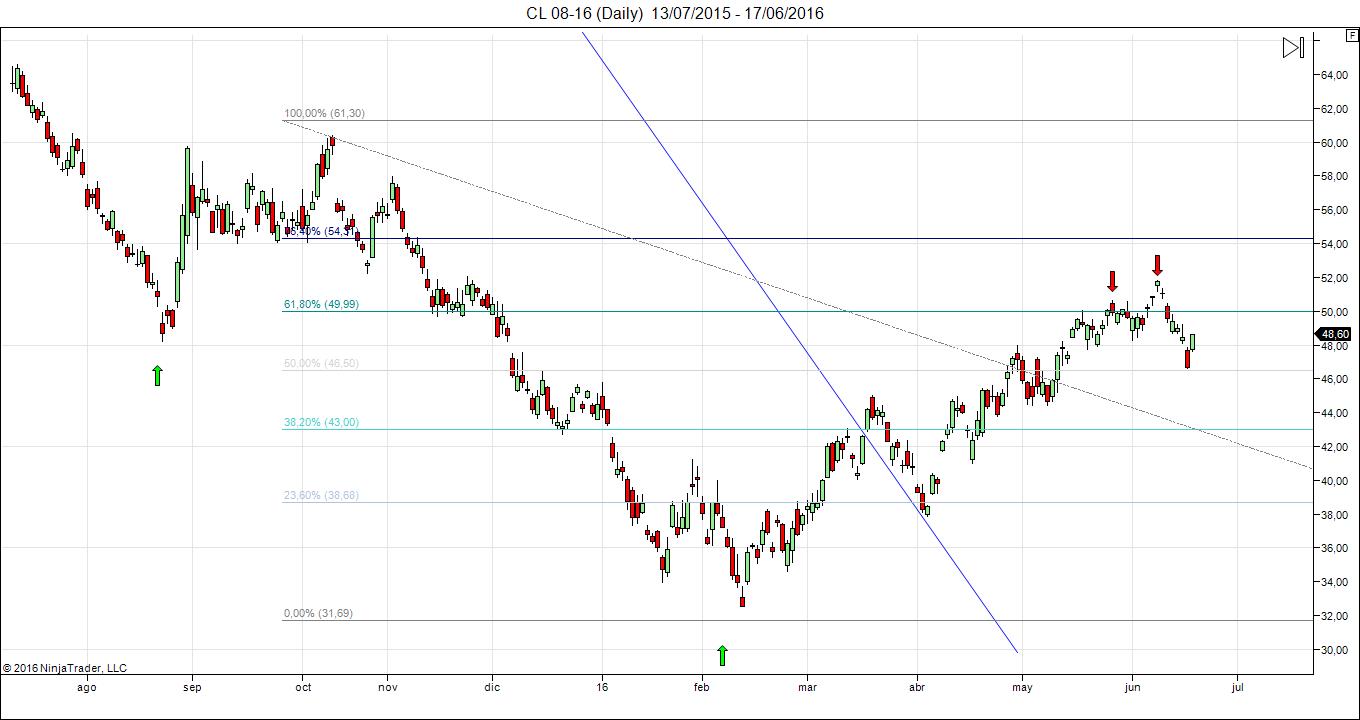
Task: Click the 46,00 price axis label
Action: point(1335,380)
